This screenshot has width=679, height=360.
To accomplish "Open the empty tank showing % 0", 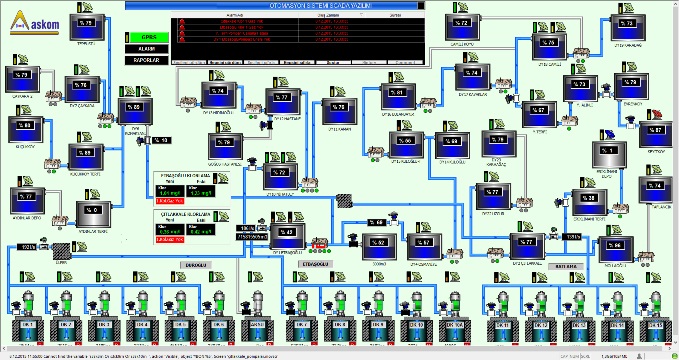I will pyautogui.click(x=94, y=214).
